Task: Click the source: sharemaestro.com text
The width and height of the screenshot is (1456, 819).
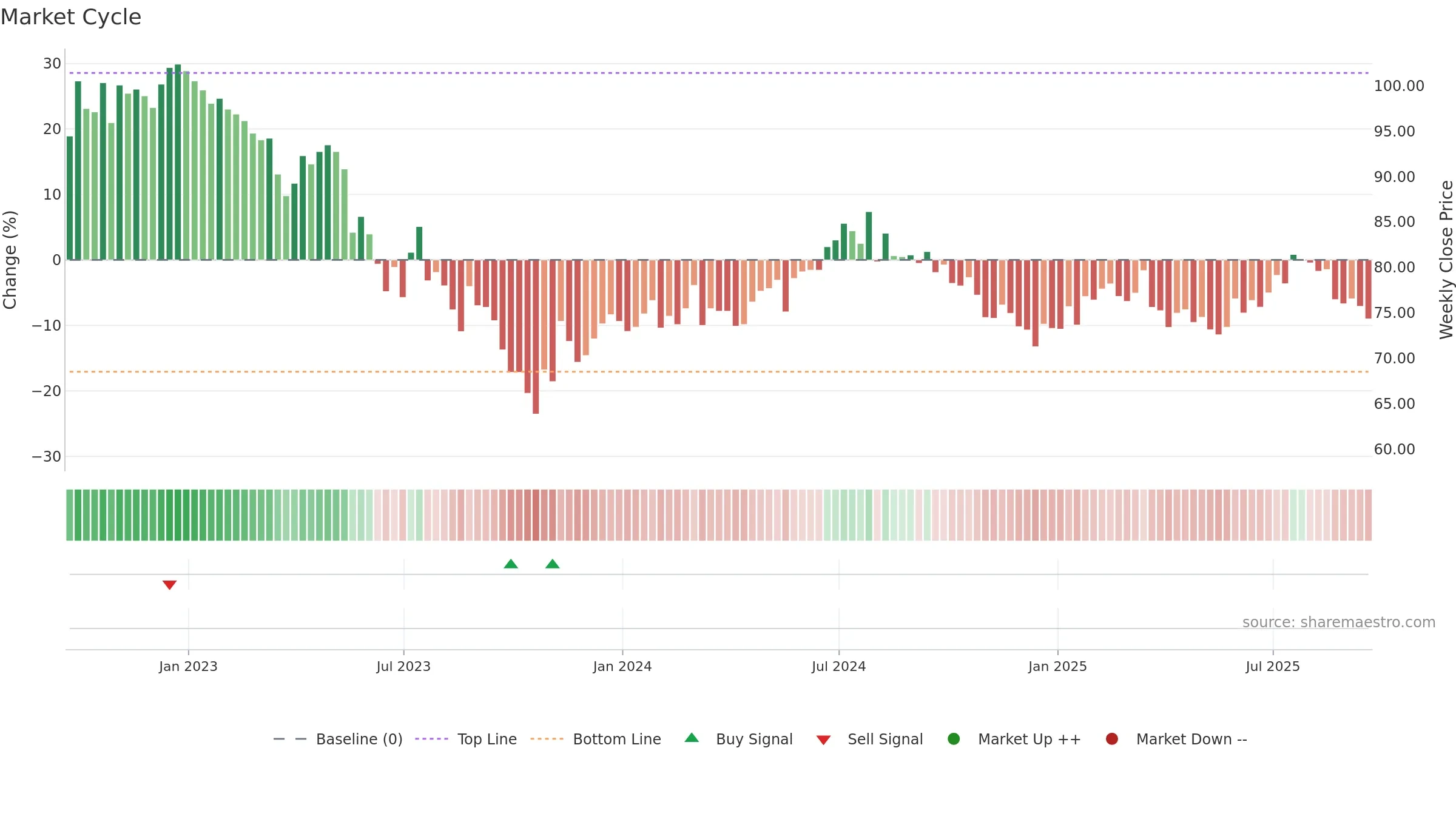Action: (1339, 622)
